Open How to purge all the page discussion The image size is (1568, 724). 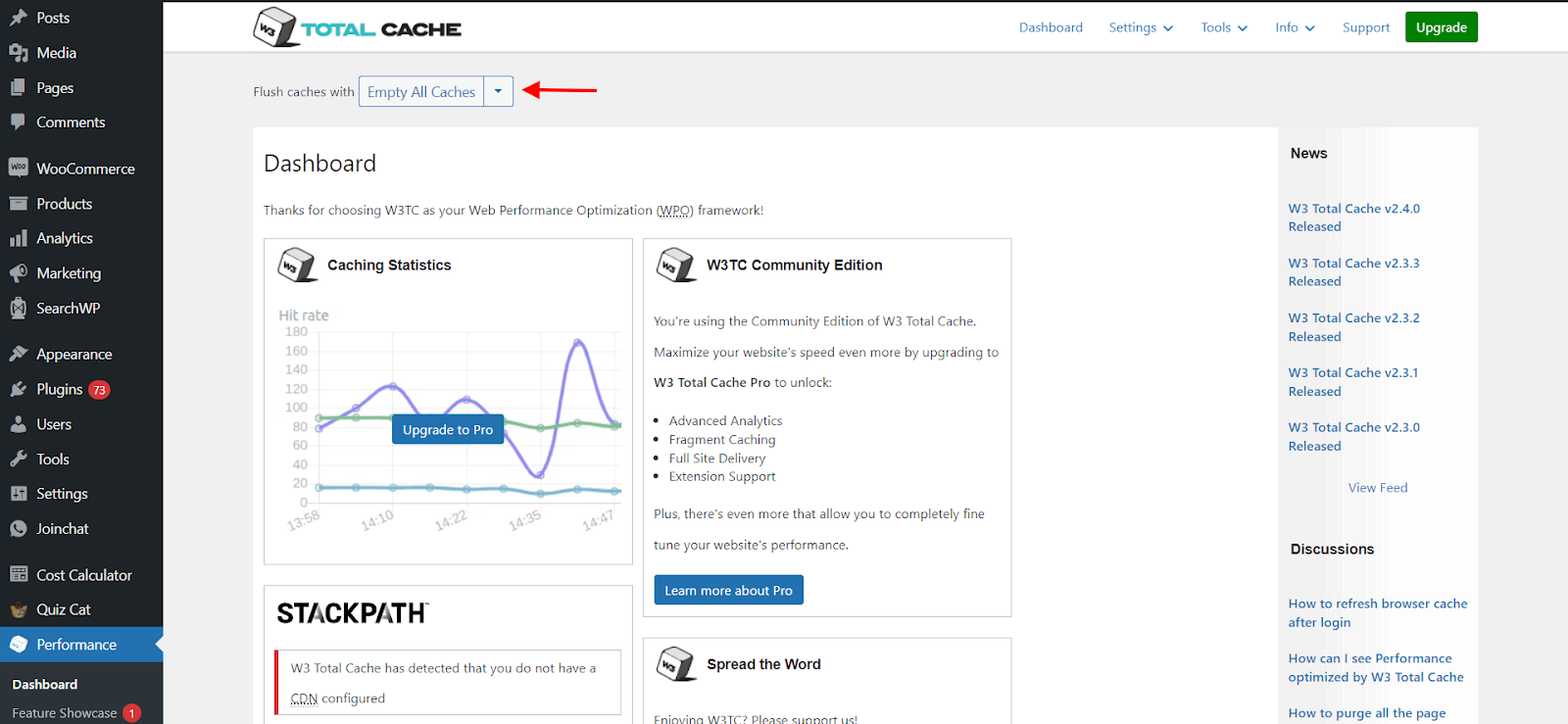(1367, 713)
